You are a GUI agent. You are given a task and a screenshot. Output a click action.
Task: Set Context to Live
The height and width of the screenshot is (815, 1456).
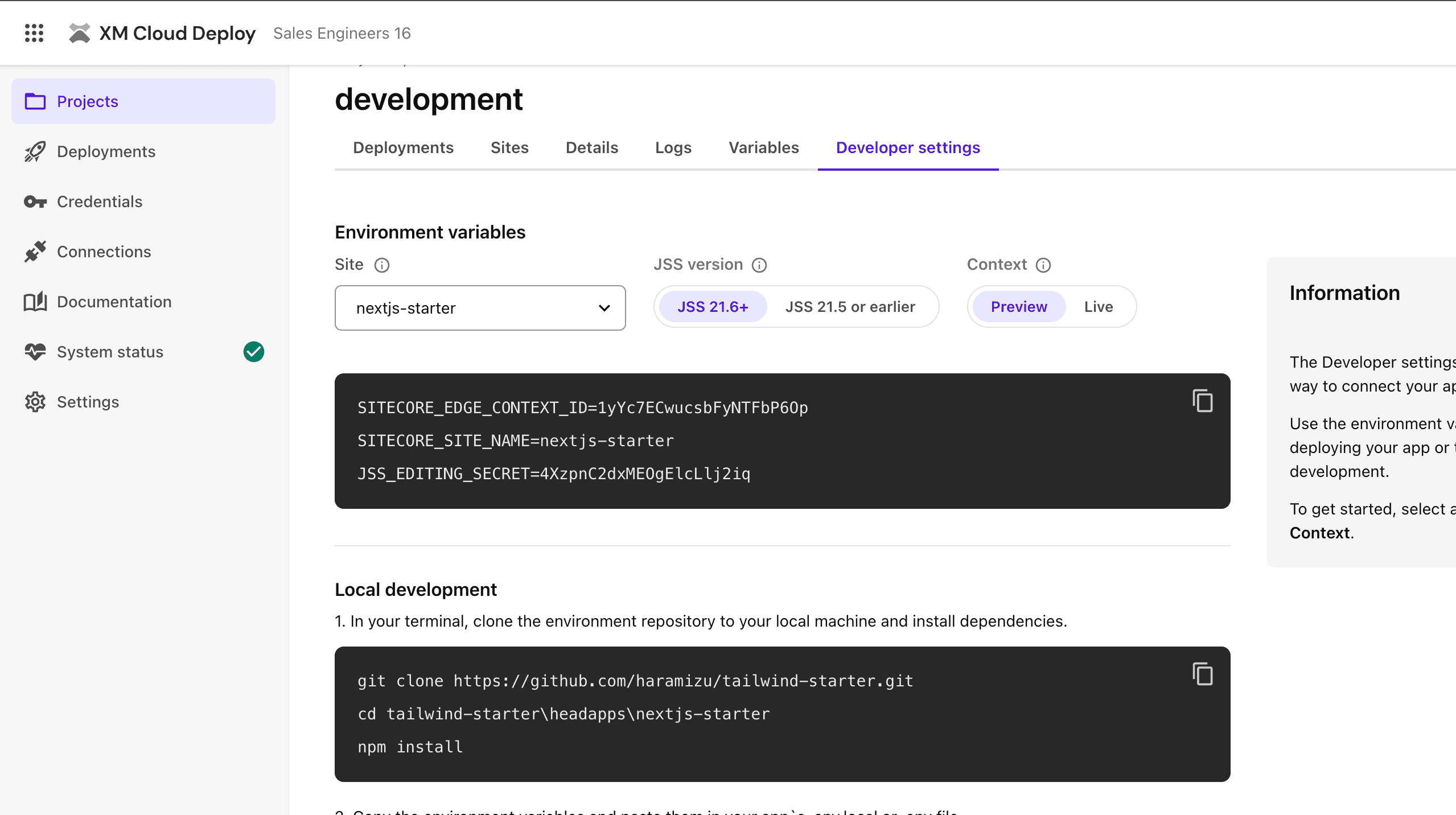(x=1098, y=307)
